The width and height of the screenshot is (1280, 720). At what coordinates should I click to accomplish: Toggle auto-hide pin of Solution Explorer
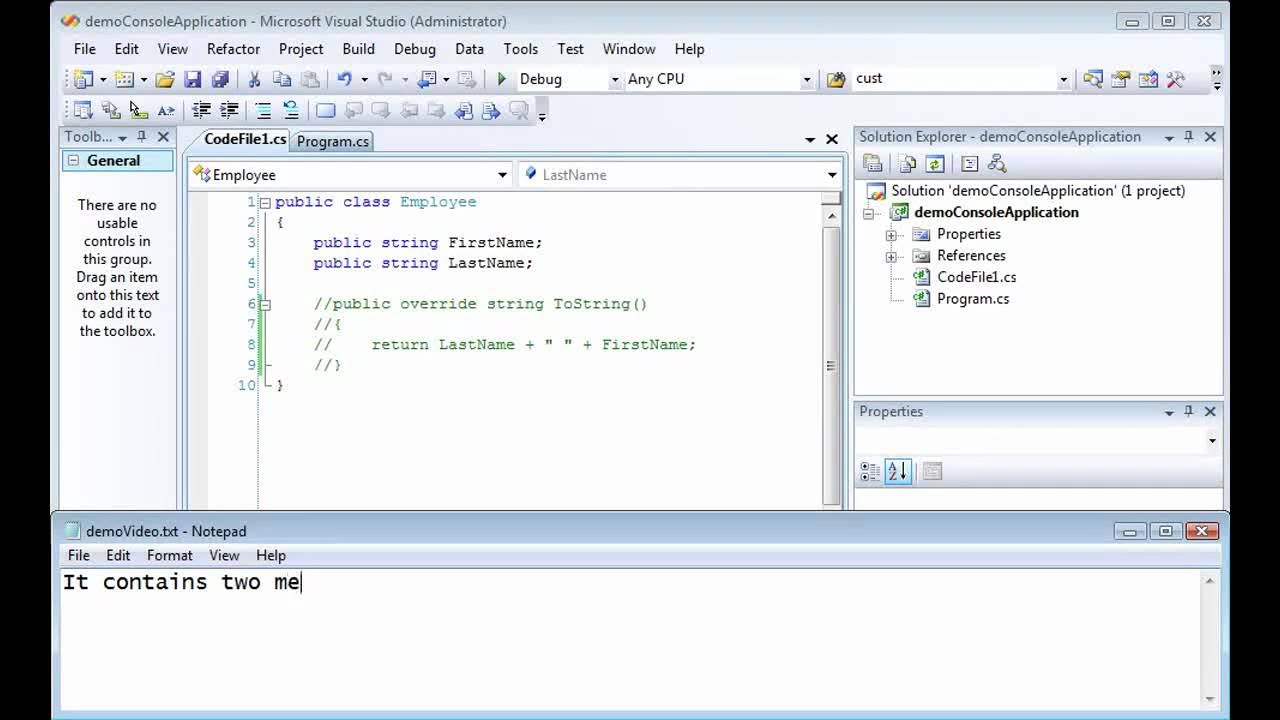1188,137
